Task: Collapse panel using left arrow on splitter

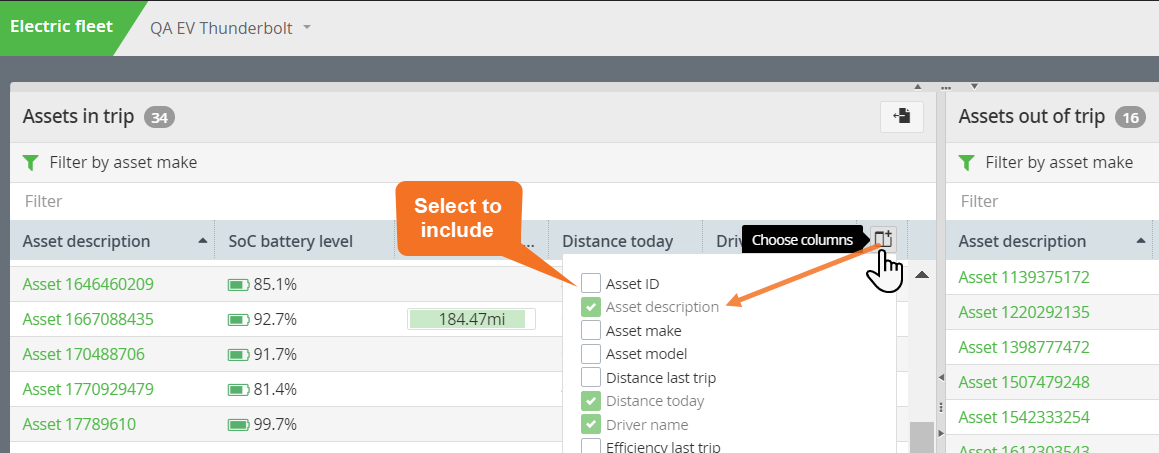Action: pos(940,377)
